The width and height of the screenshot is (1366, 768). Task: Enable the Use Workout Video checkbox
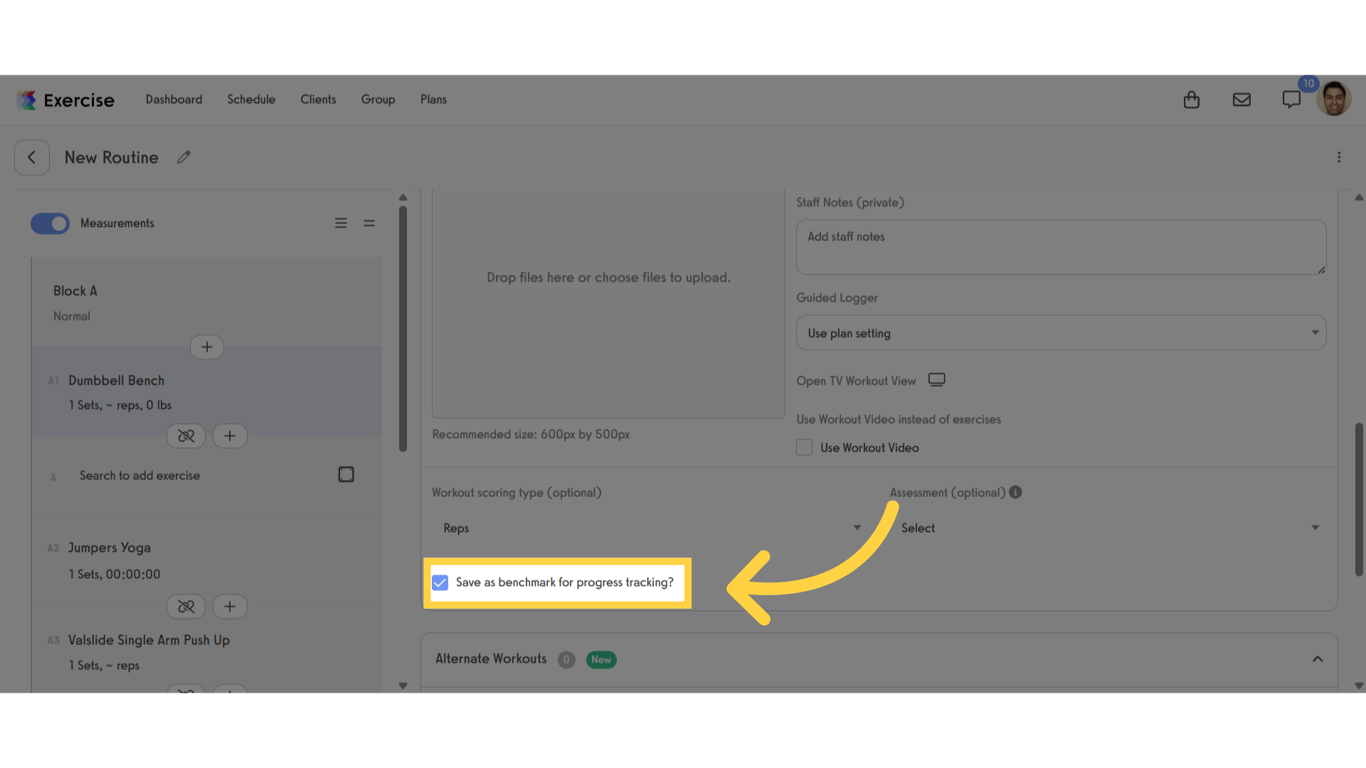pyautogui.click(x=804, y=447)
